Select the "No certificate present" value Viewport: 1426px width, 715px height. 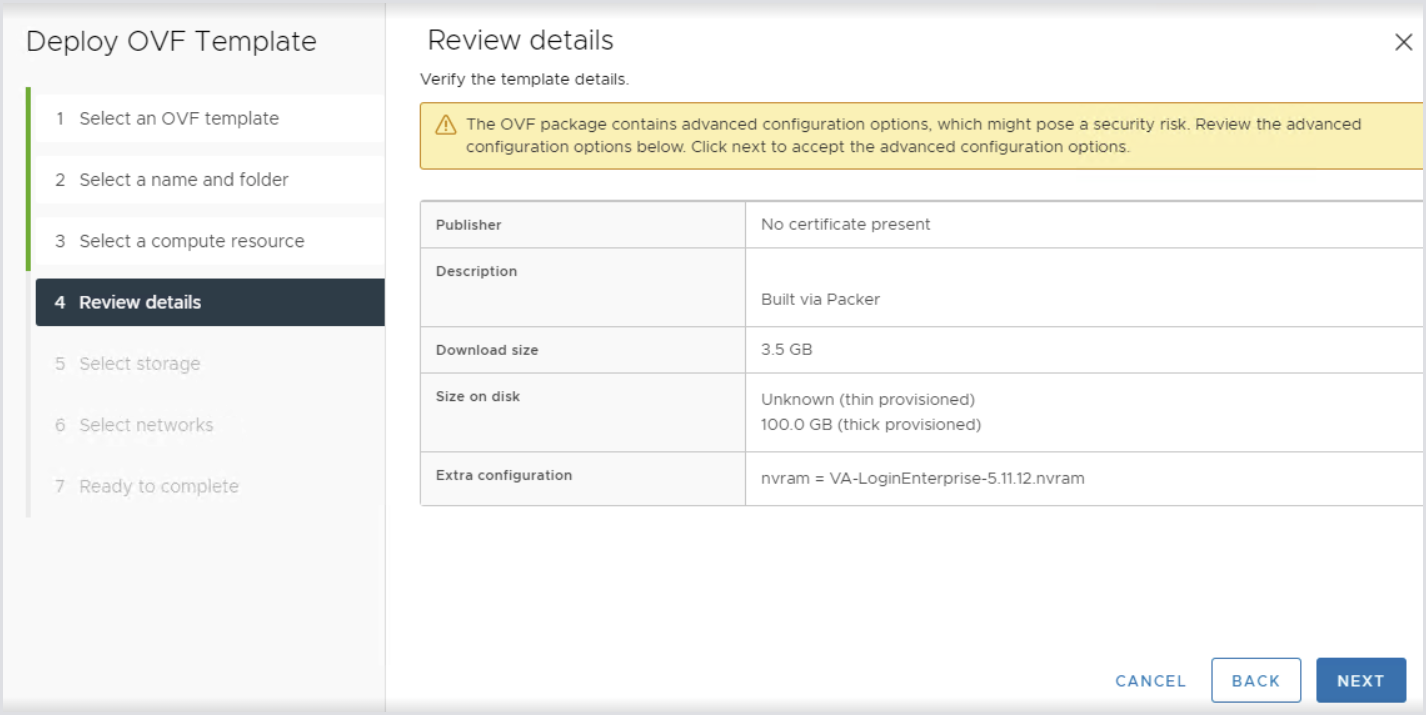[x=845, y=225]
